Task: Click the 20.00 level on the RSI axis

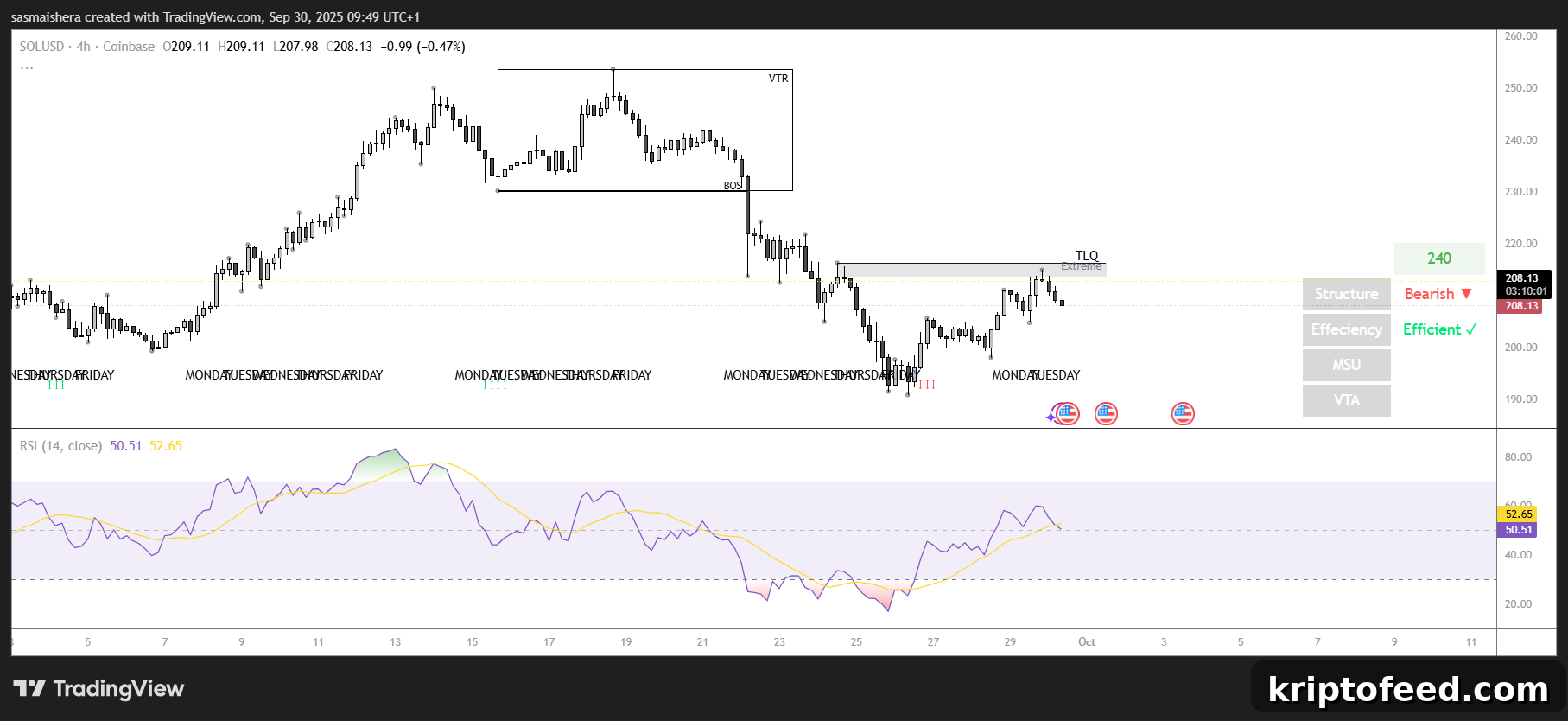Action: pos(1518,604)
